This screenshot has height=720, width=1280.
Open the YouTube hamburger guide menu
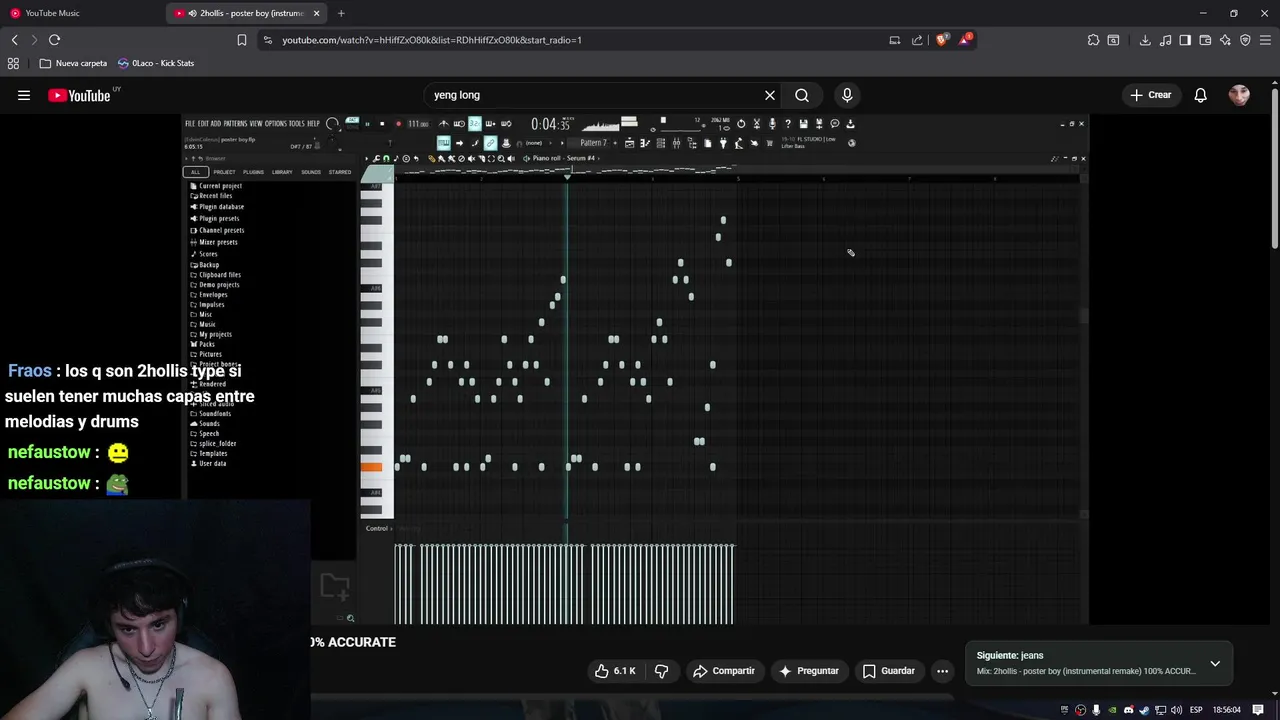[24, 95]
